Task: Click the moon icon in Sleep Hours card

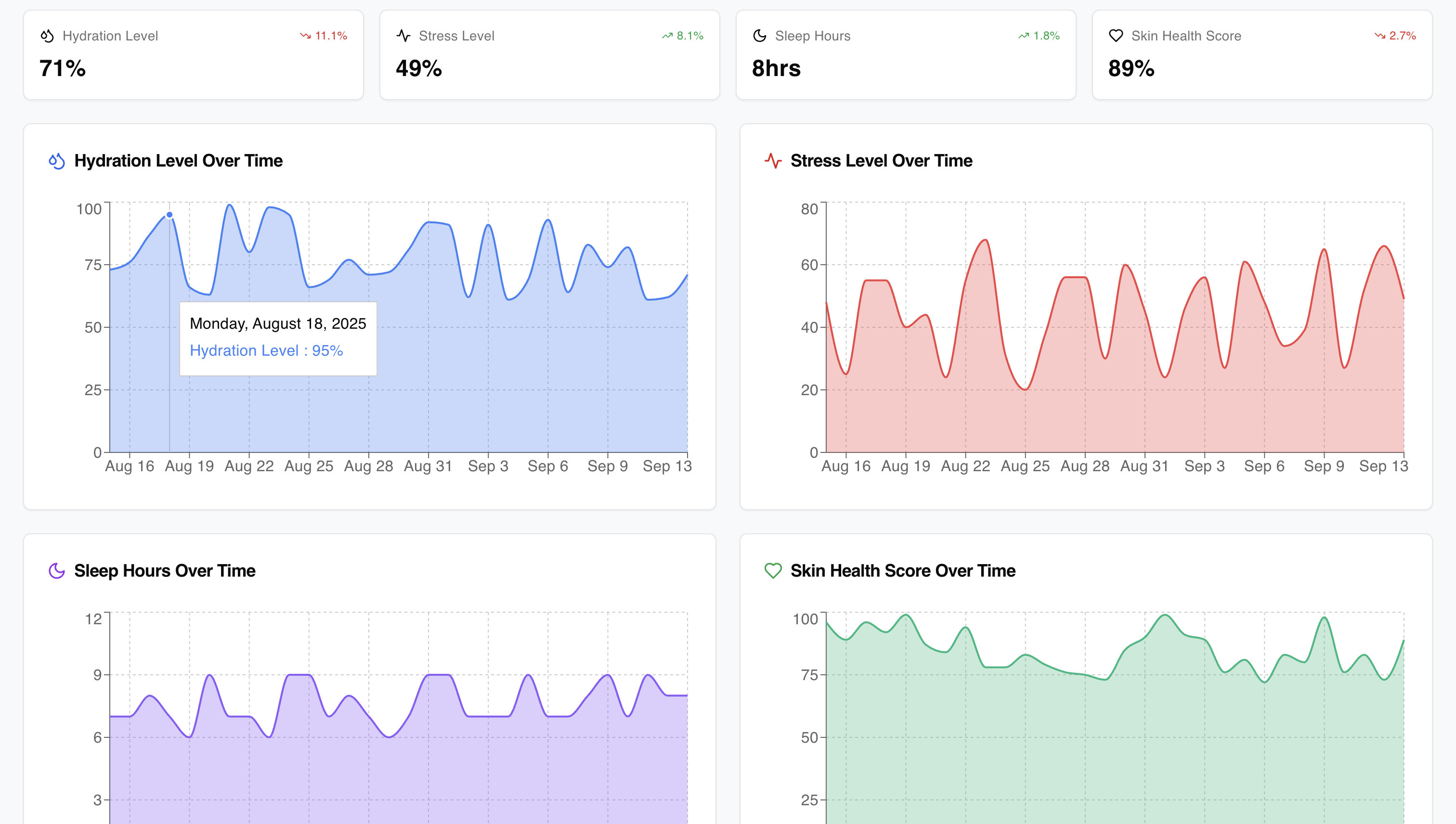Action: coord(759,36)
